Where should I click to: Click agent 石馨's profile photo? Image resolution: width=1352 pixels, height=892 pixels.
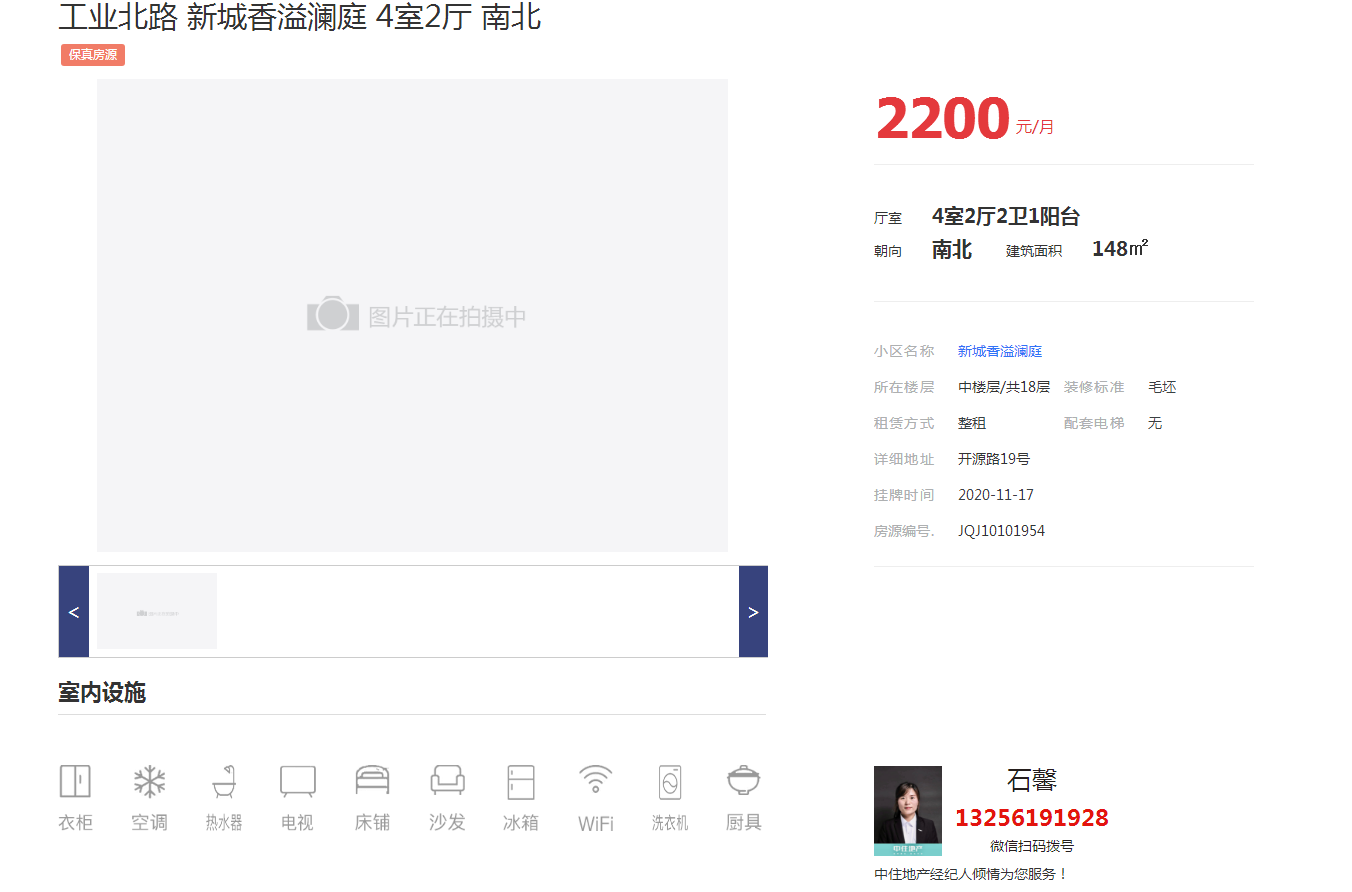click(x=907, y=810)
